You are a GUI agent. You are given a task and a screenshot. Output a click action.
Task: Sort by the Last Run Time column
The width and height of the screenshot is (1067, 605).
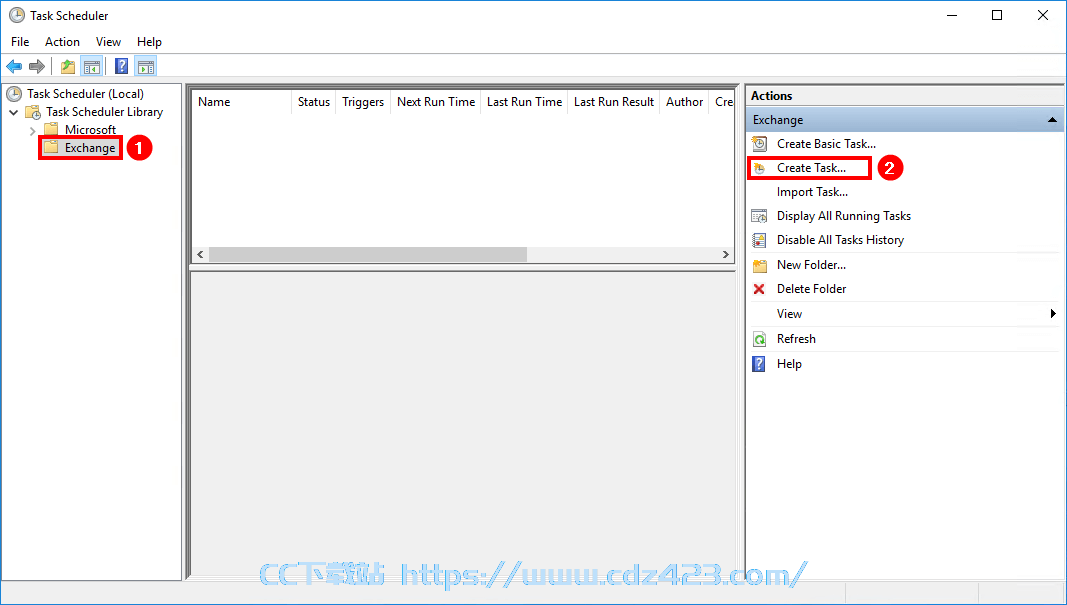tap(524, 102)
